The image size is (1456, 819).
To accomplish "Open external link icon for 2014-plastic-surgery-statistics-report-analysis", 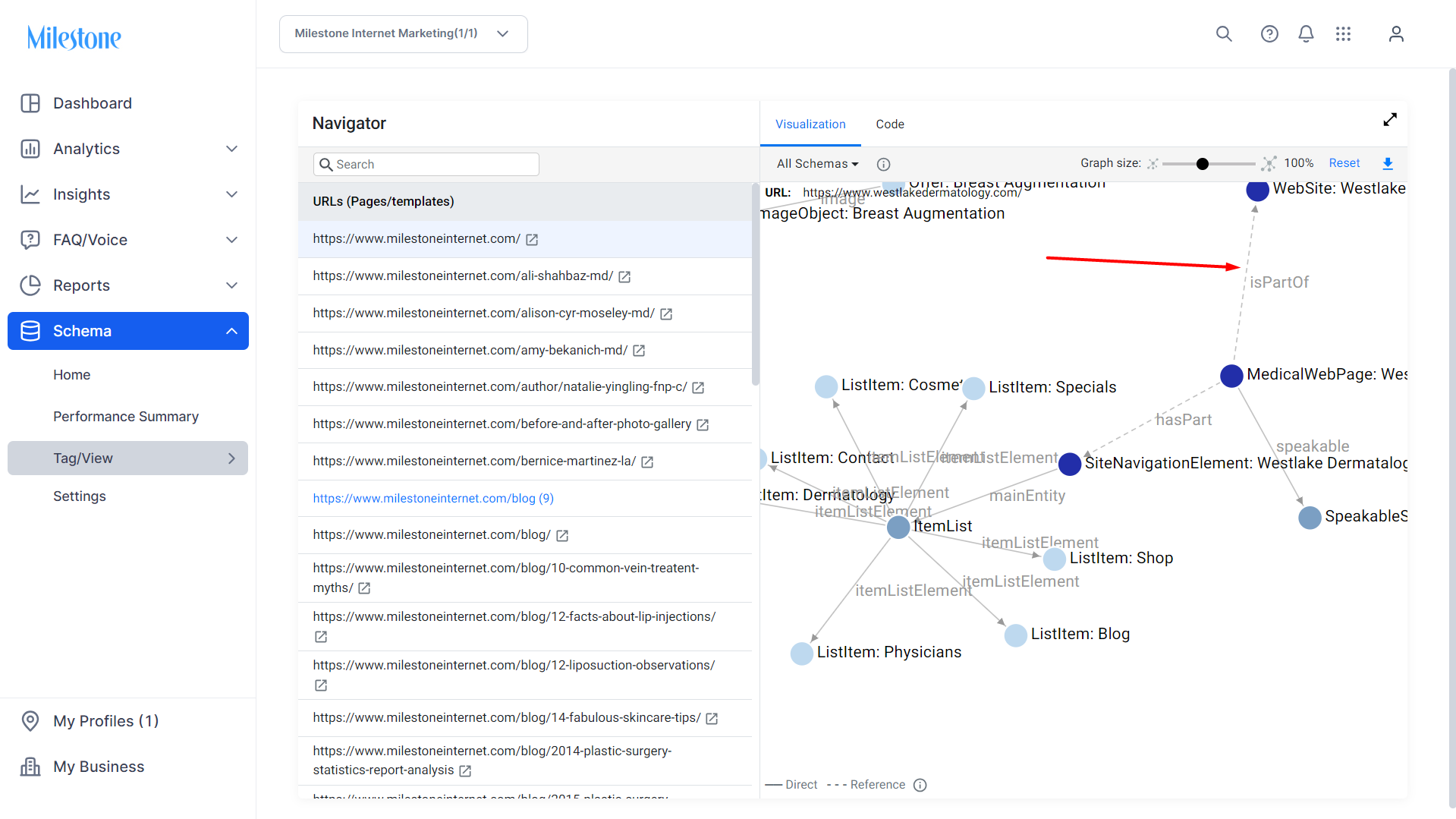I will (x=465, y=771).
